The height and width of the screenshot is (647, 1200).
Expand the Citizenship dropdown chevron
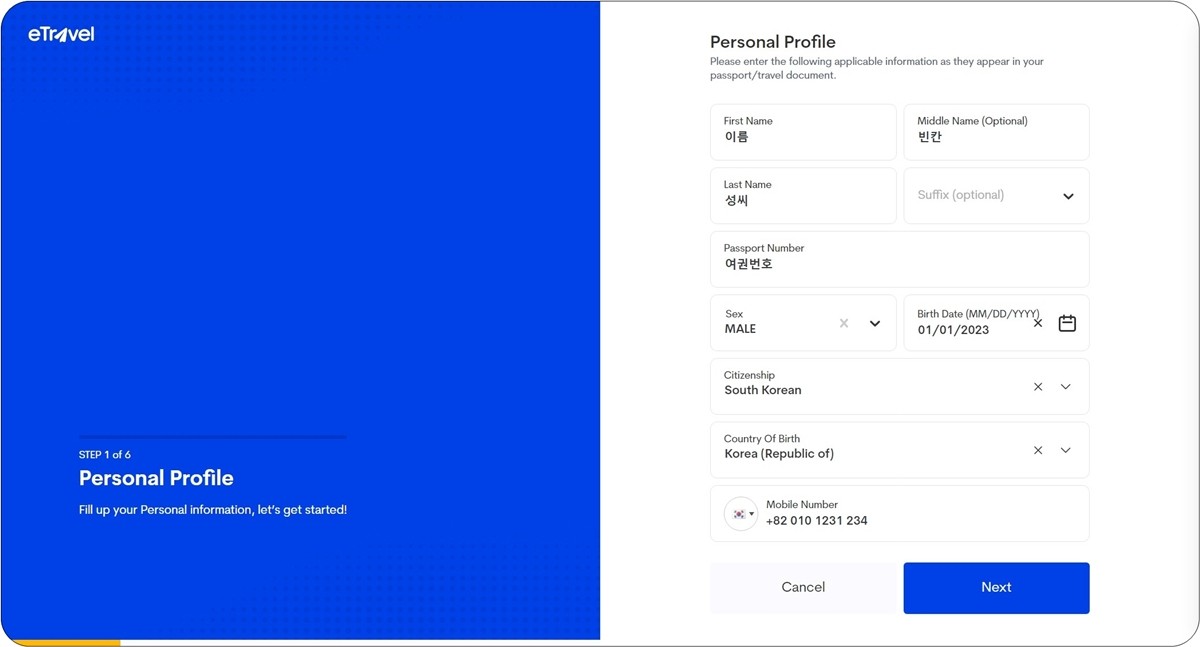tap(1065, 386)
